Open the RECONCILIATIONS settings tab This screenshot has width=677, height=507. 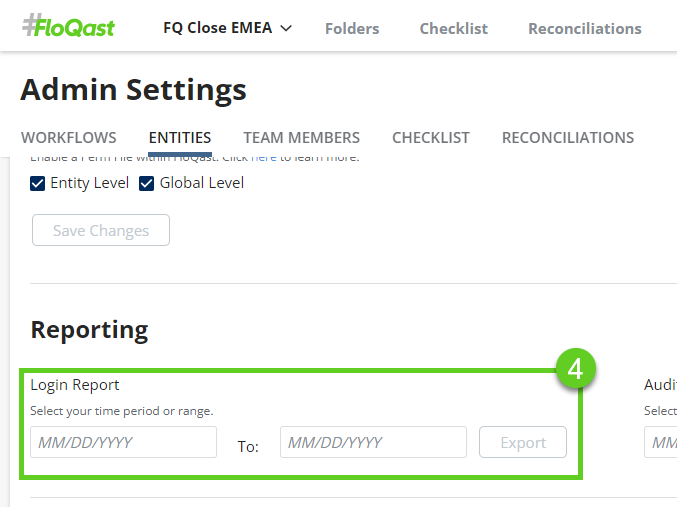pyautogui.click(x=567, y=138)
